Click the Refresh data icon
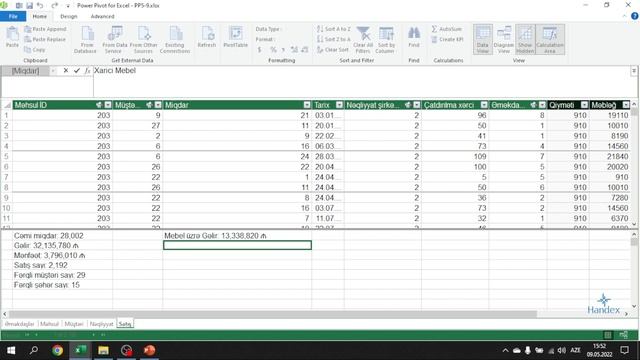The width and height of the screenshot is (640, 360). point(207,37)
